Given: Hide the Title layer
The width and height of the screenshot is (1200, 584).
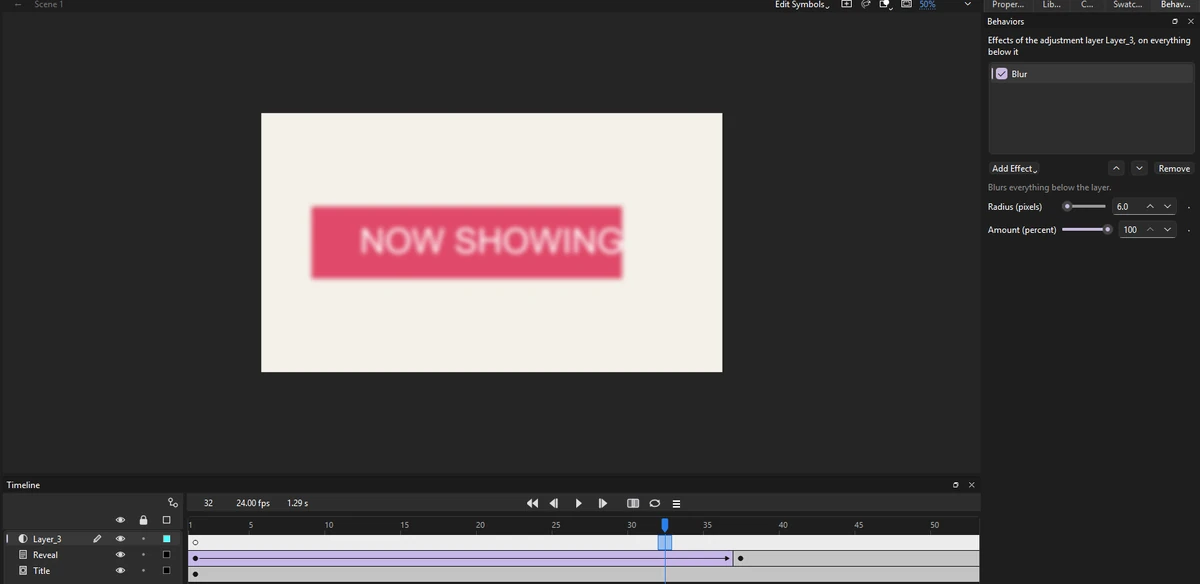Looking at the screenshot, I should point(120,571).
